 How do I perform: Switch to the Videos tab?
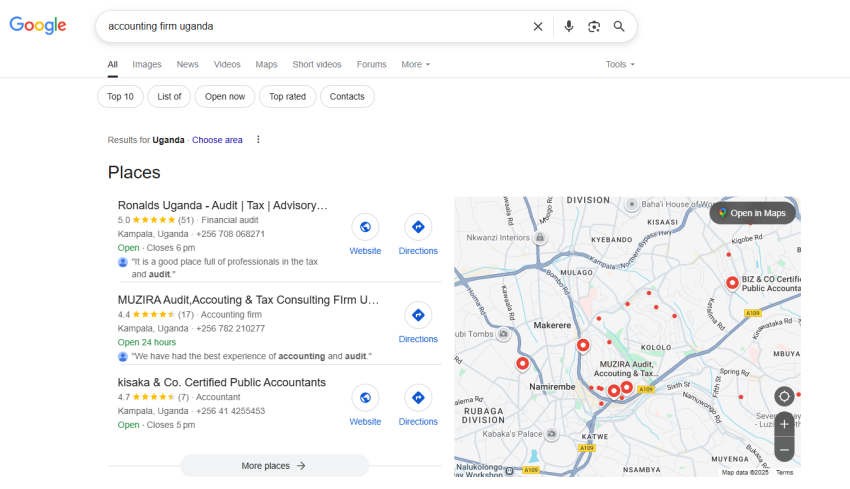[x=227, y=65]
